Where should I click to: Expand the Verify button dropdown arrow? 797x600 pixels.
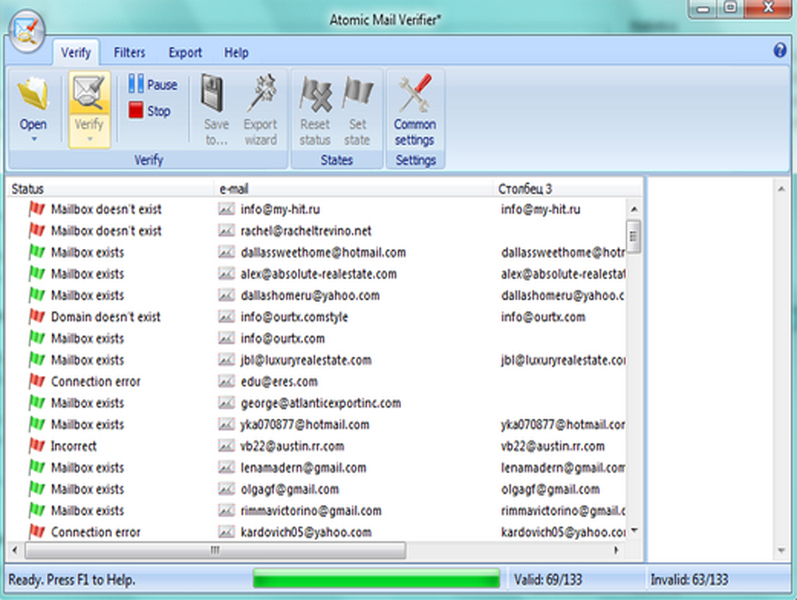[x=89, y=139]
